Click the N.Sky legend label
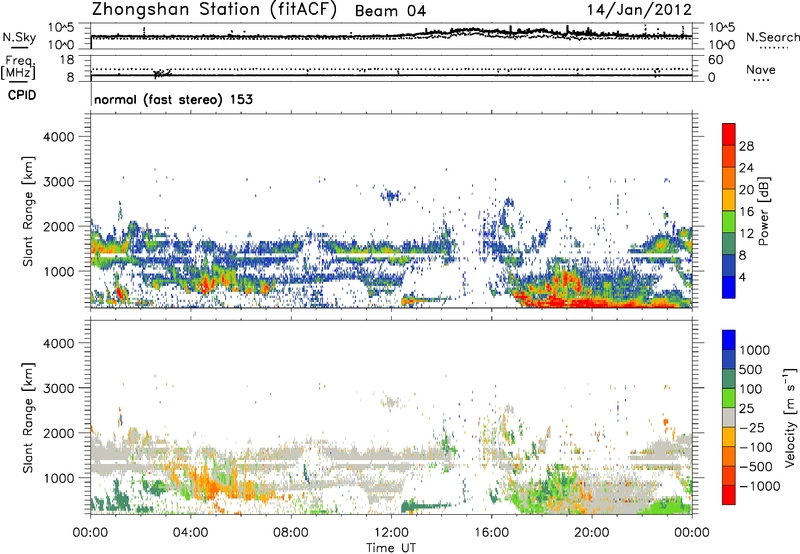800x554 pixels. (x=19, y=37)
